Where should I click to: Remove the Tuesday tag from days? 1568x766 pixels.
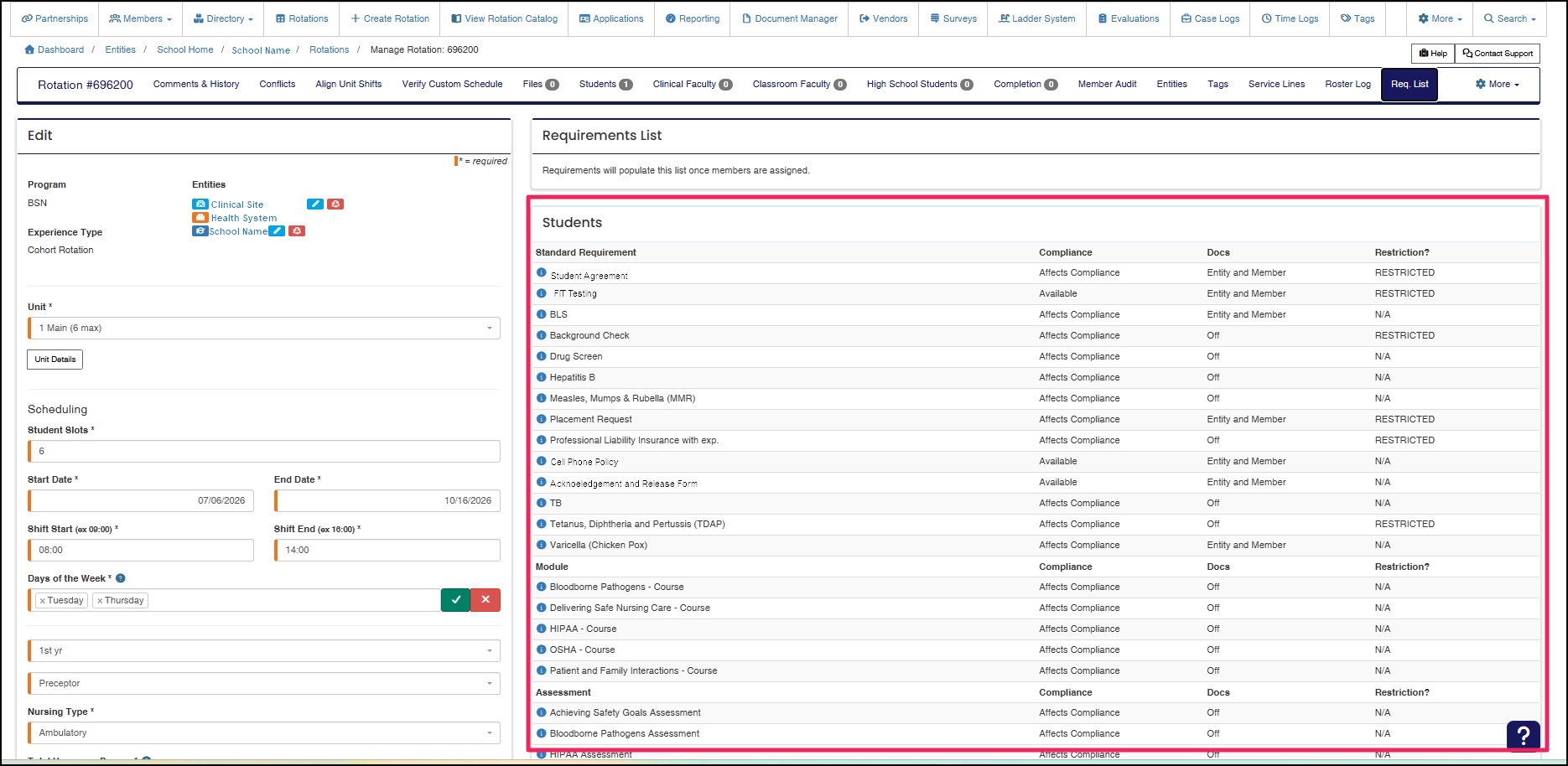(43, 601)
